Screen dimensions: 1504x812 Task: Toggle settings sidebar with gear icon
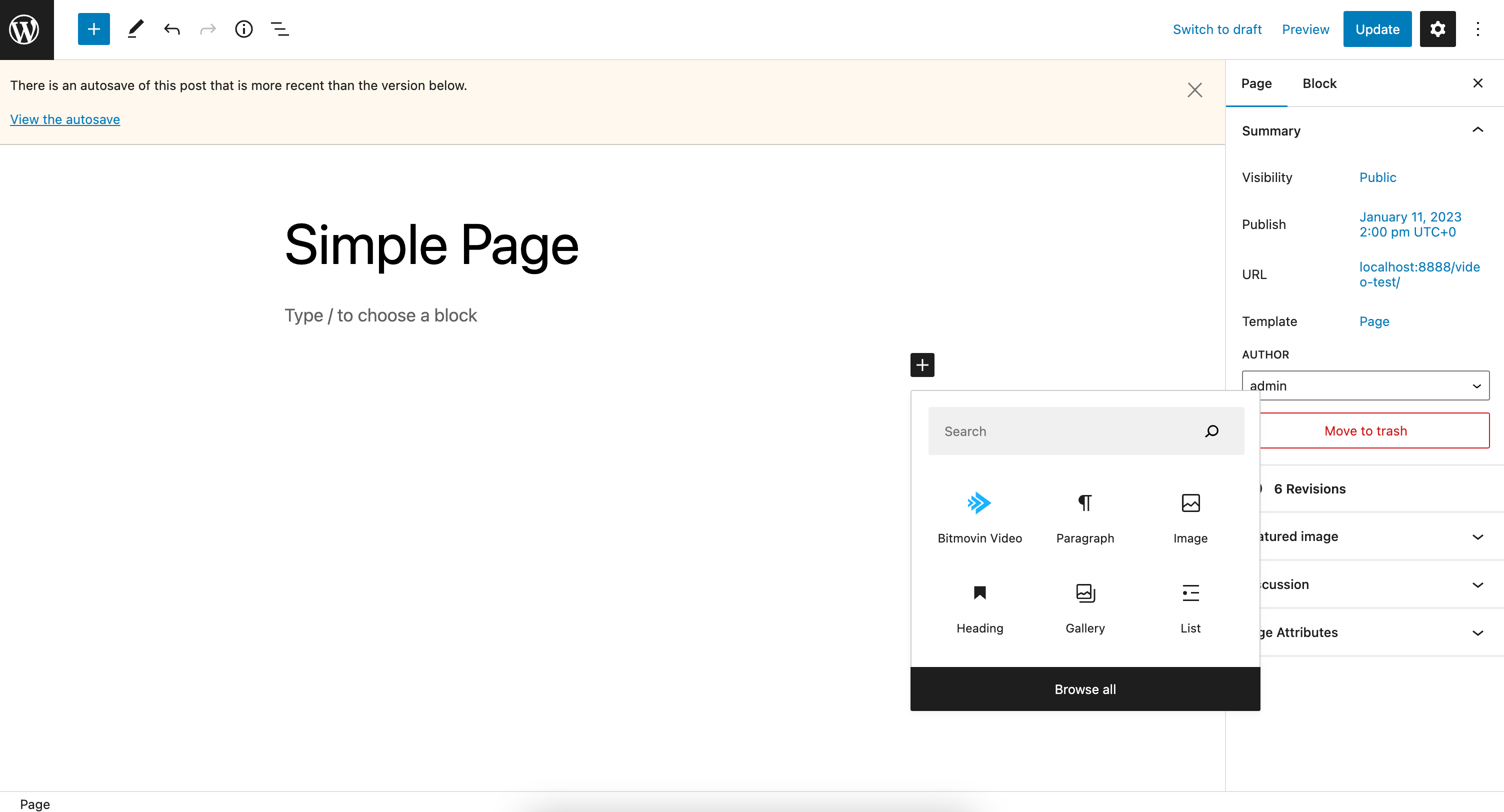[x=1437, y=29]
